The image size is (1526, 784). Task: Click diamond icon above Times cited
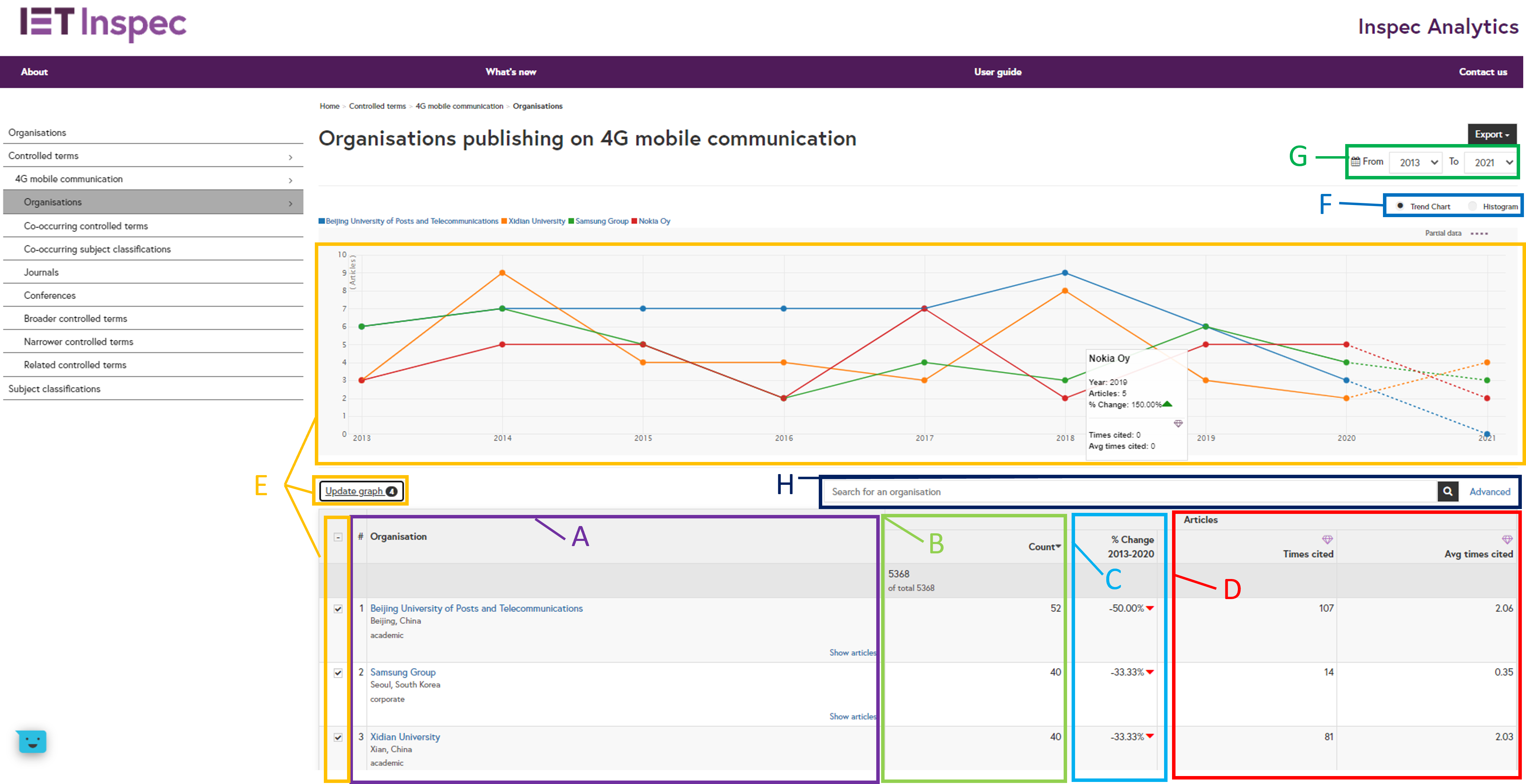tap(1327, 539)
